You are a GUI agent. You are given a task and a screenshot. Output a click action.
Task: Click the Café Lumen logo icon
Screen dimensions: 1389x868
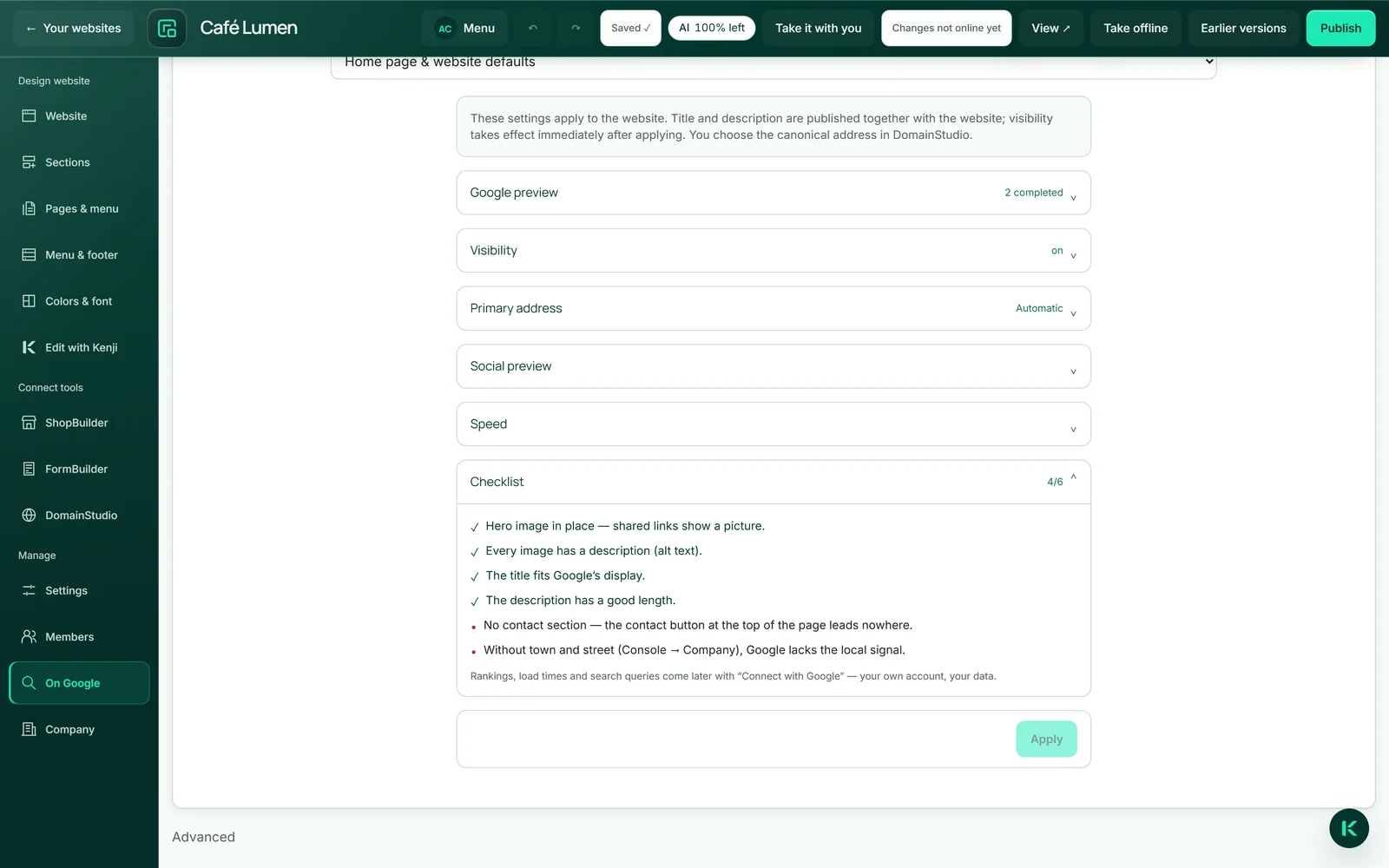click(167, 28)
